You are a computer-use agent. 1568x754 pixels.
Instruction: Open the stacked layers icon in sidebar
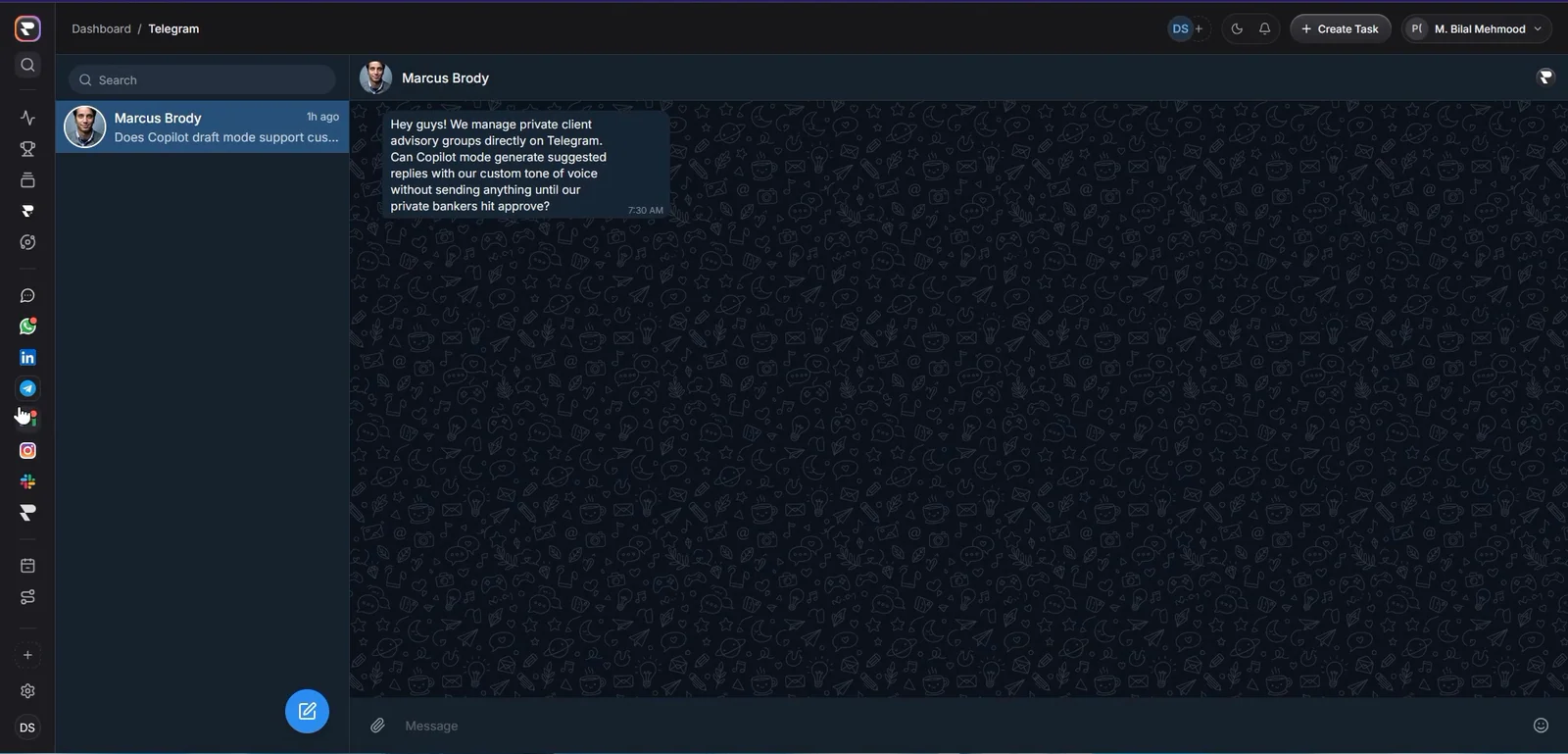(x=27, y=180)
